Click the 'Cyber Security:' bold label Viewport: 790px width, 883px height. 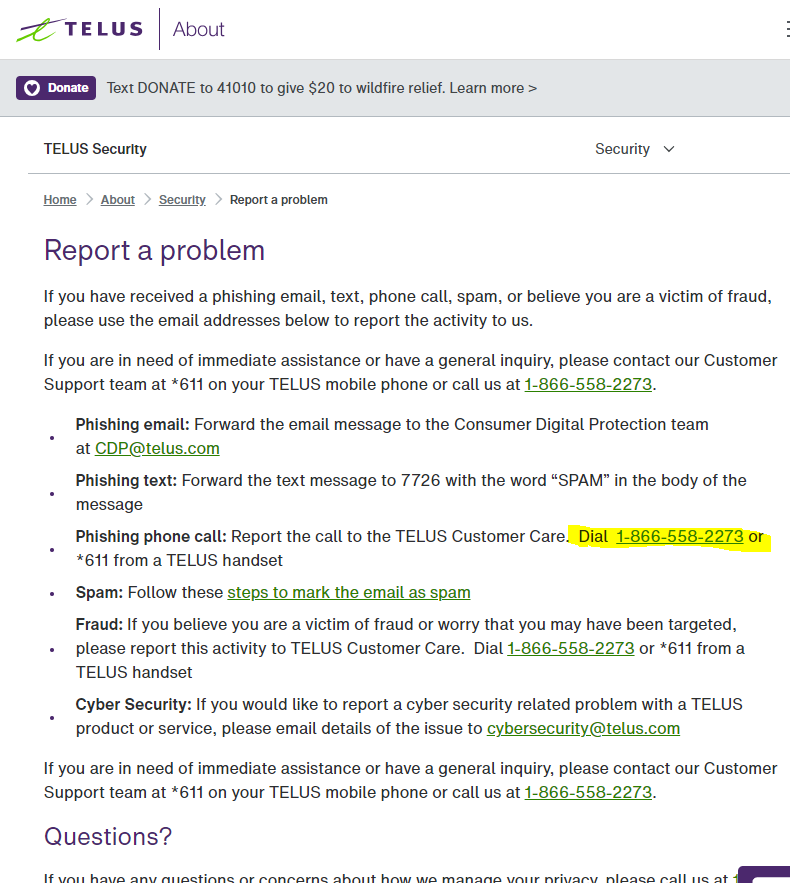click(x=133, y=704)
